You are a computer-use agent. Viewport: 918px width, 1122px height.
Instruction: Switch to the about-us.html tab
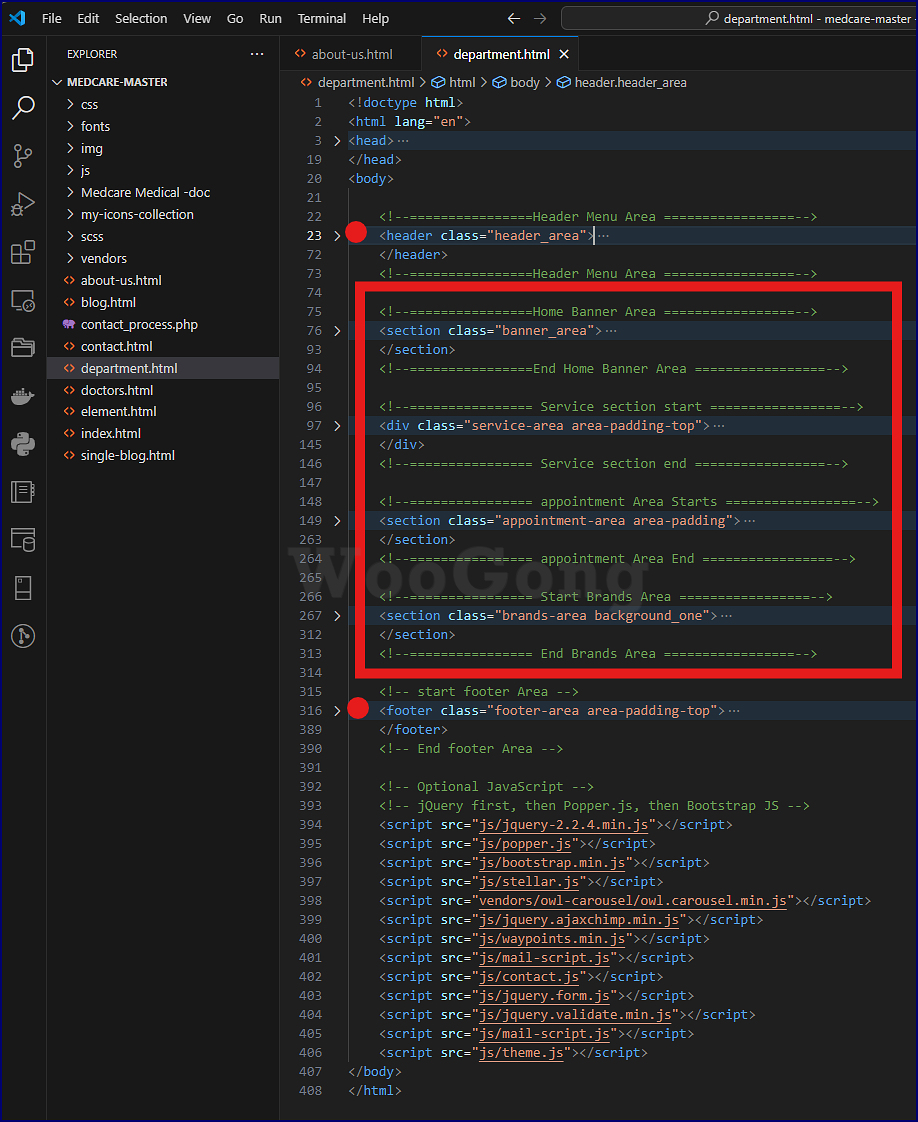(351, 54)
